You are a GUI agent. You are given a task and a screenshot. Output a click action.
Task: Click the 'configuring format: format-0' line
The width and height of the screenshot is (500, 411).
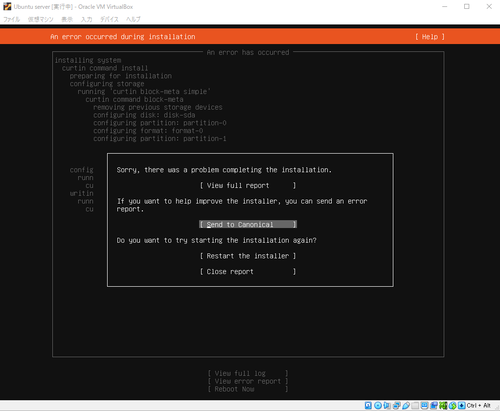pyautogui.click(x=148, y=131)
